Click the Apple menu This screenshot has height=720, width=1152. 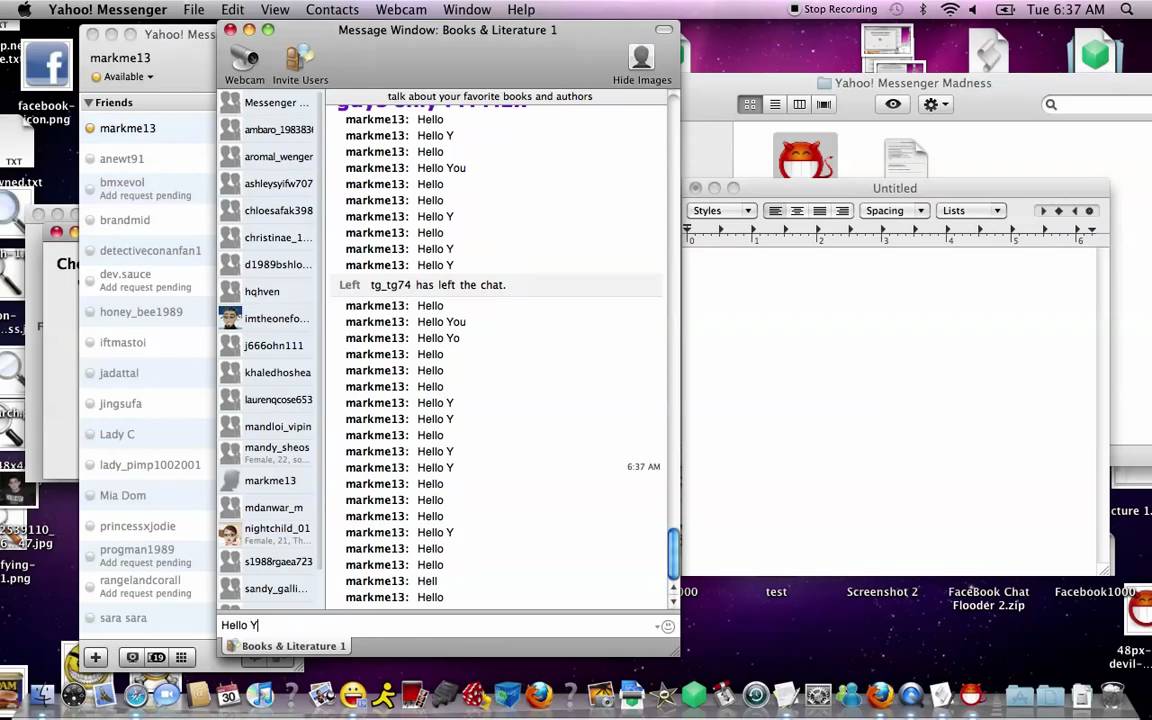pyautogui.click(x=24, y=10)
